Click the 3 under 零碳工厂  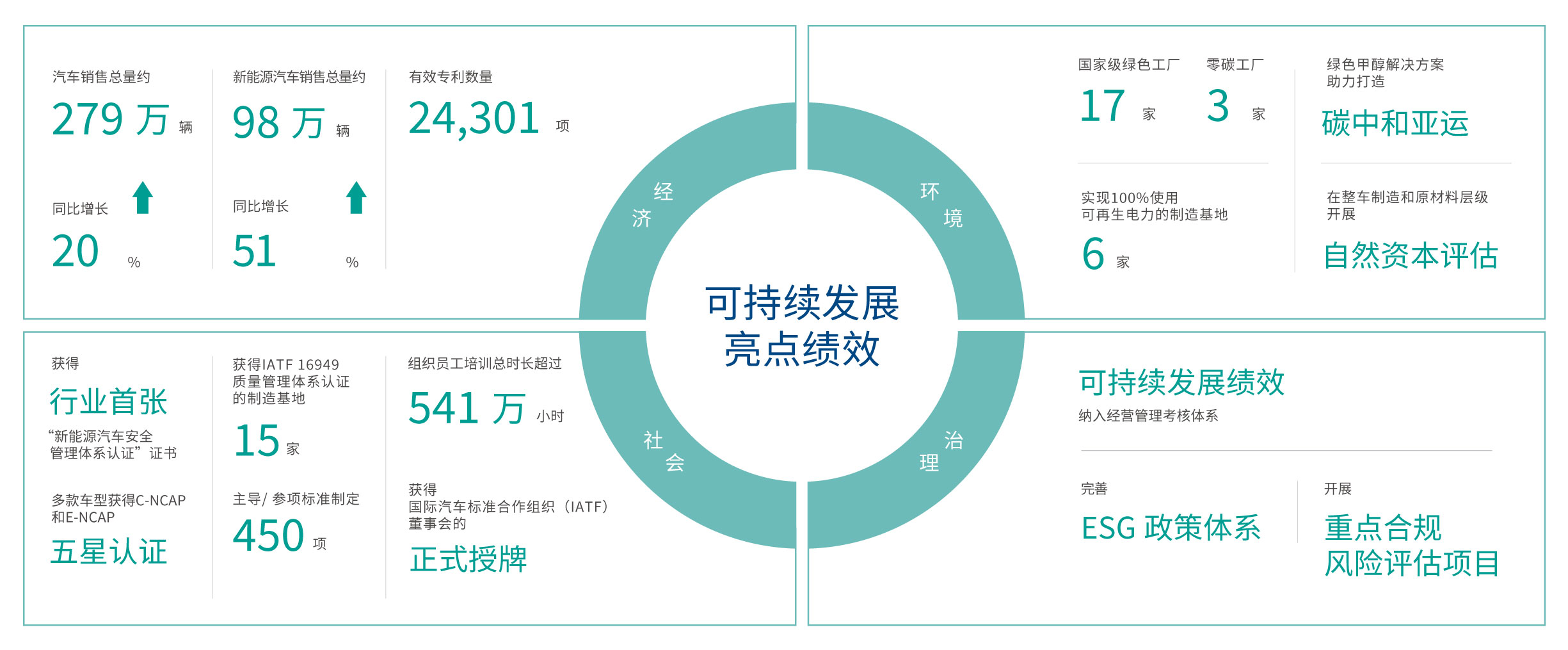tap(1217, 106)
